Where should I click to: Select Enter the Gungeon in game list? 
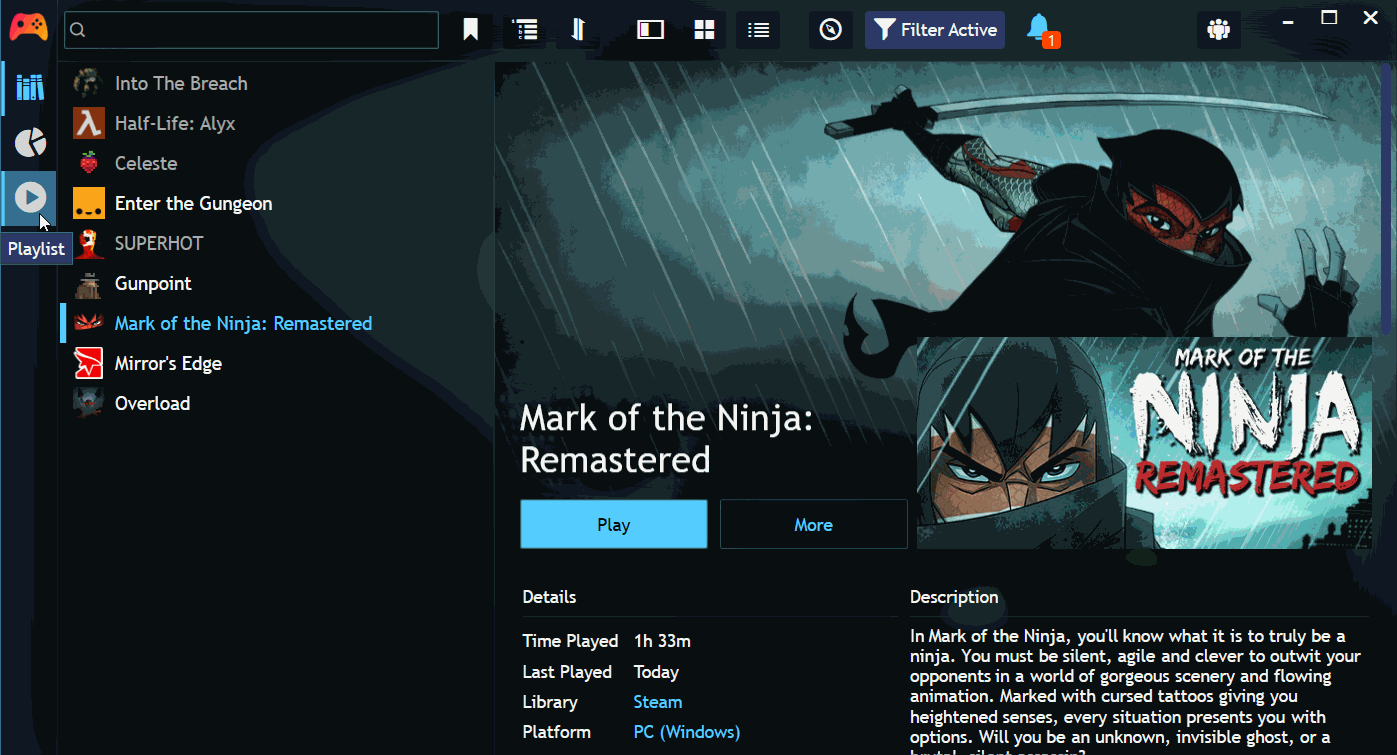tap(278, 204)
